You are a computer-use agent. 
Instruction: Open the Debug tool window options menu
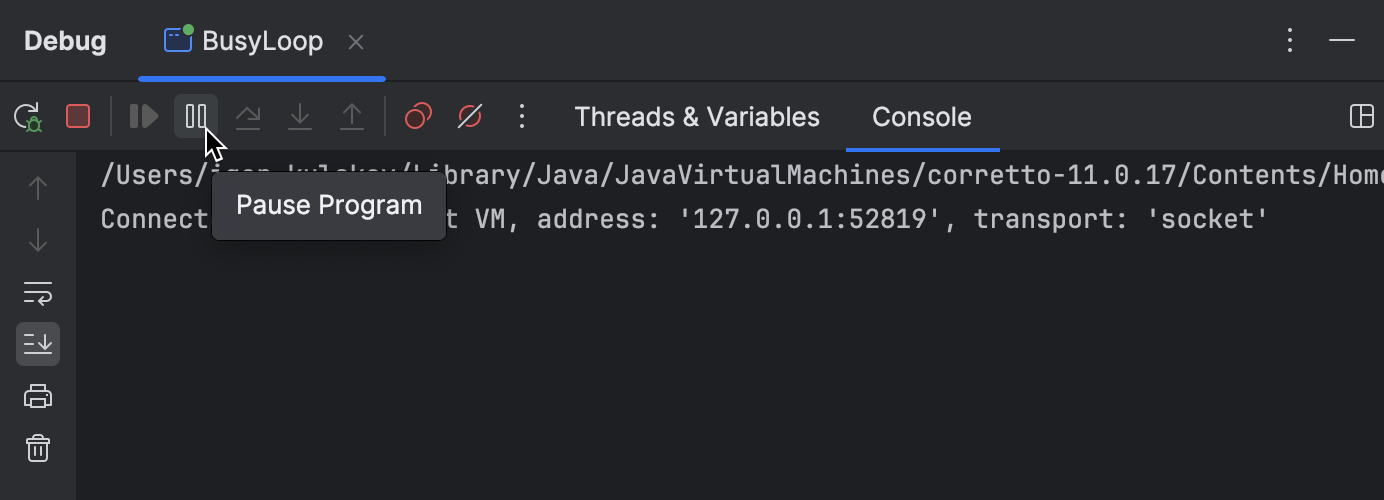1290,40
